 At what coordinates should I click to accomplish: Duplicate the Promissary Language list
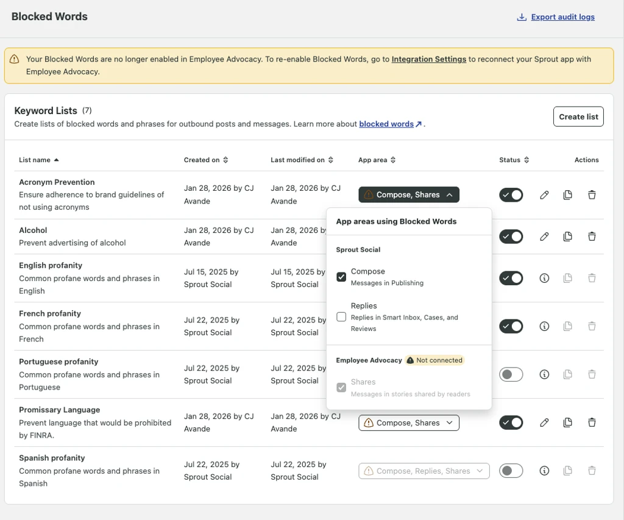click(x=567, y=423)
